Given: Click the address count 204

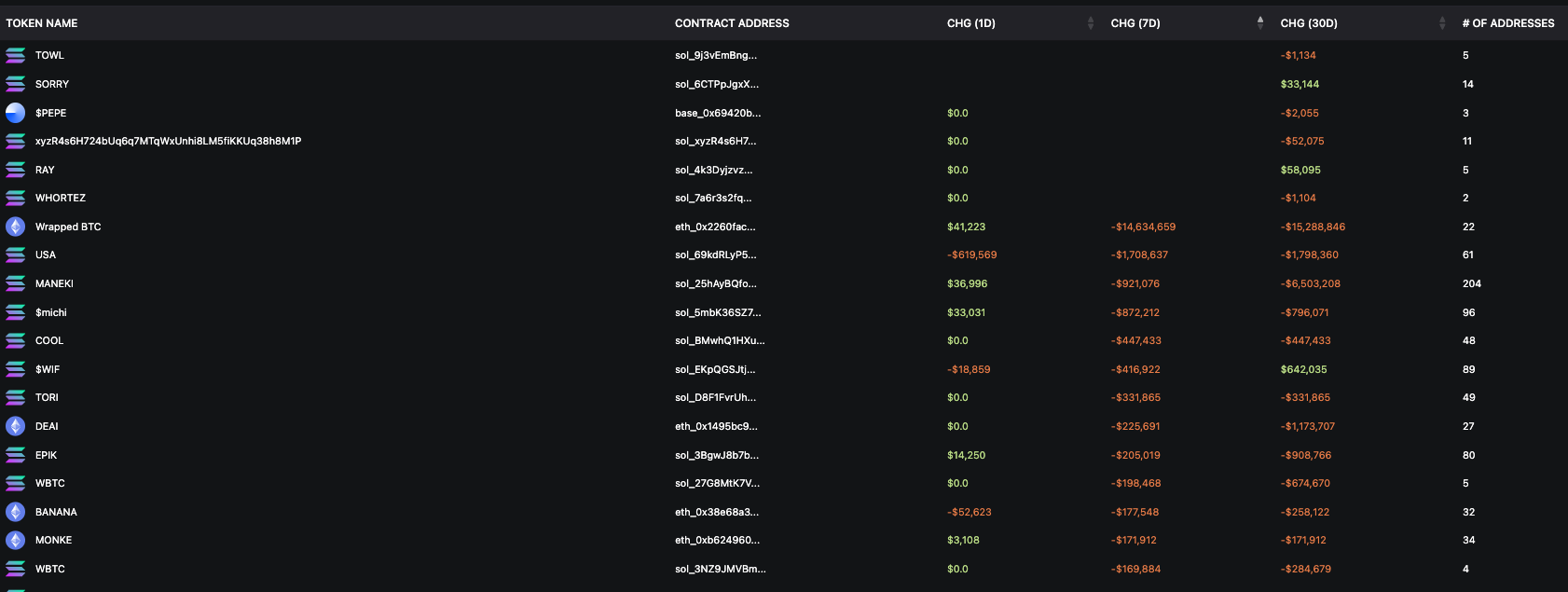Looking at the screenshot, I should click(x=1472, y=283).
